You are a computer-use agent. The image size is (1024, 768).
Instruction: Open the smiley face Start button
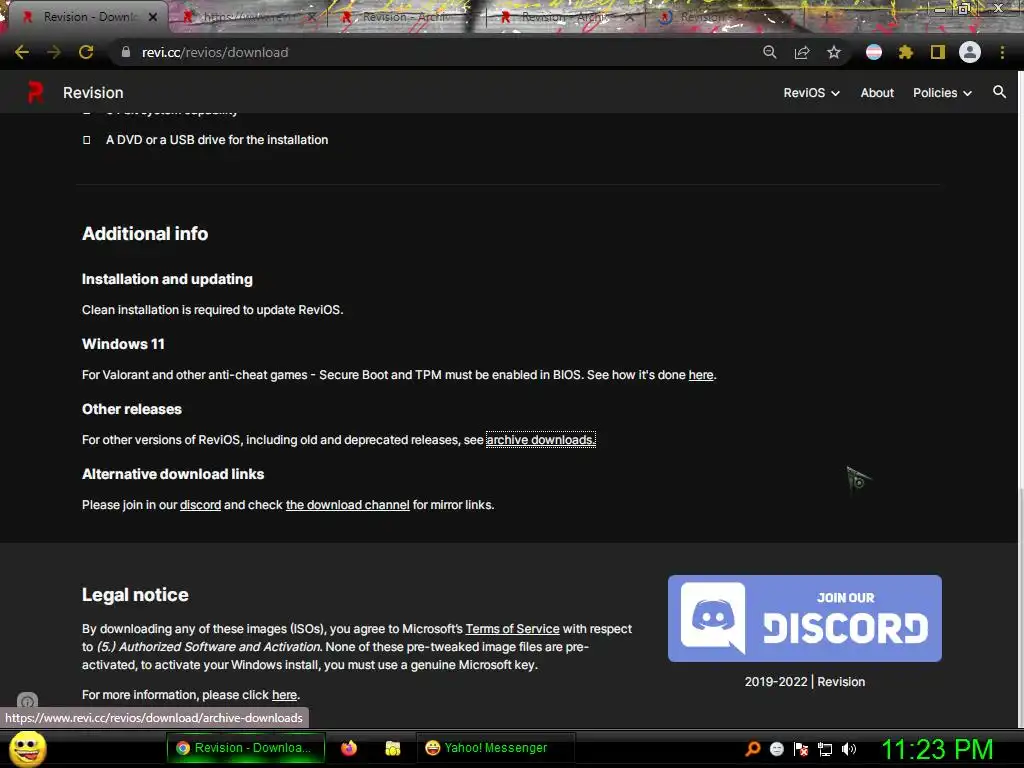pyautogui.click(x=28, y=748)
